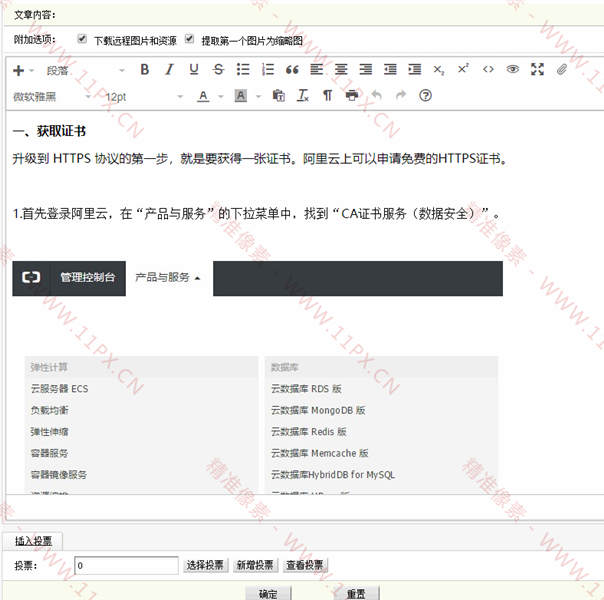Apply text color with A button

pos(203,96)
